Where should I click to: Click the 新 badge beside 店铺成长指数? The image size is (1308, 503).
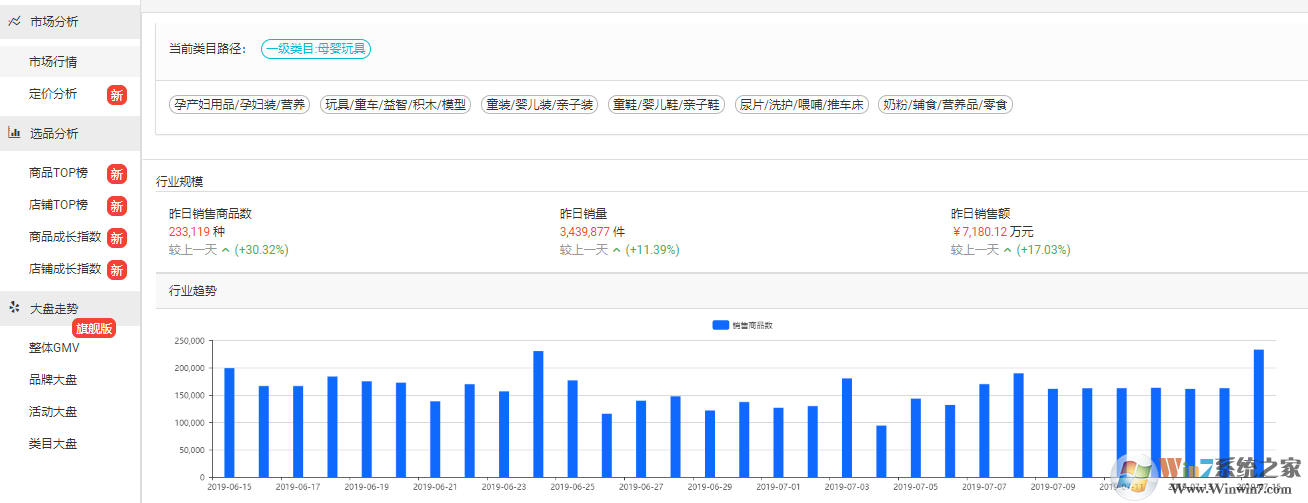point(117,269)
